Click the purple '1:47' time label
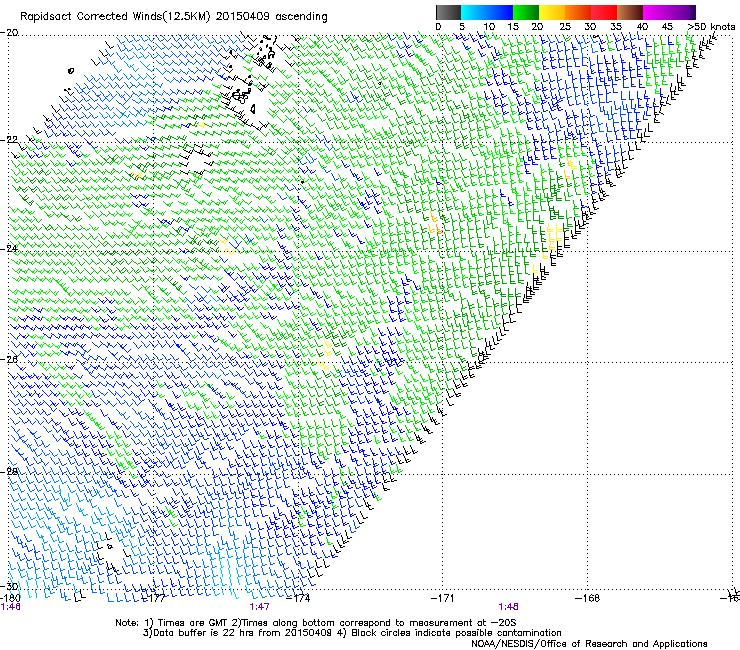 coord(260,607)
